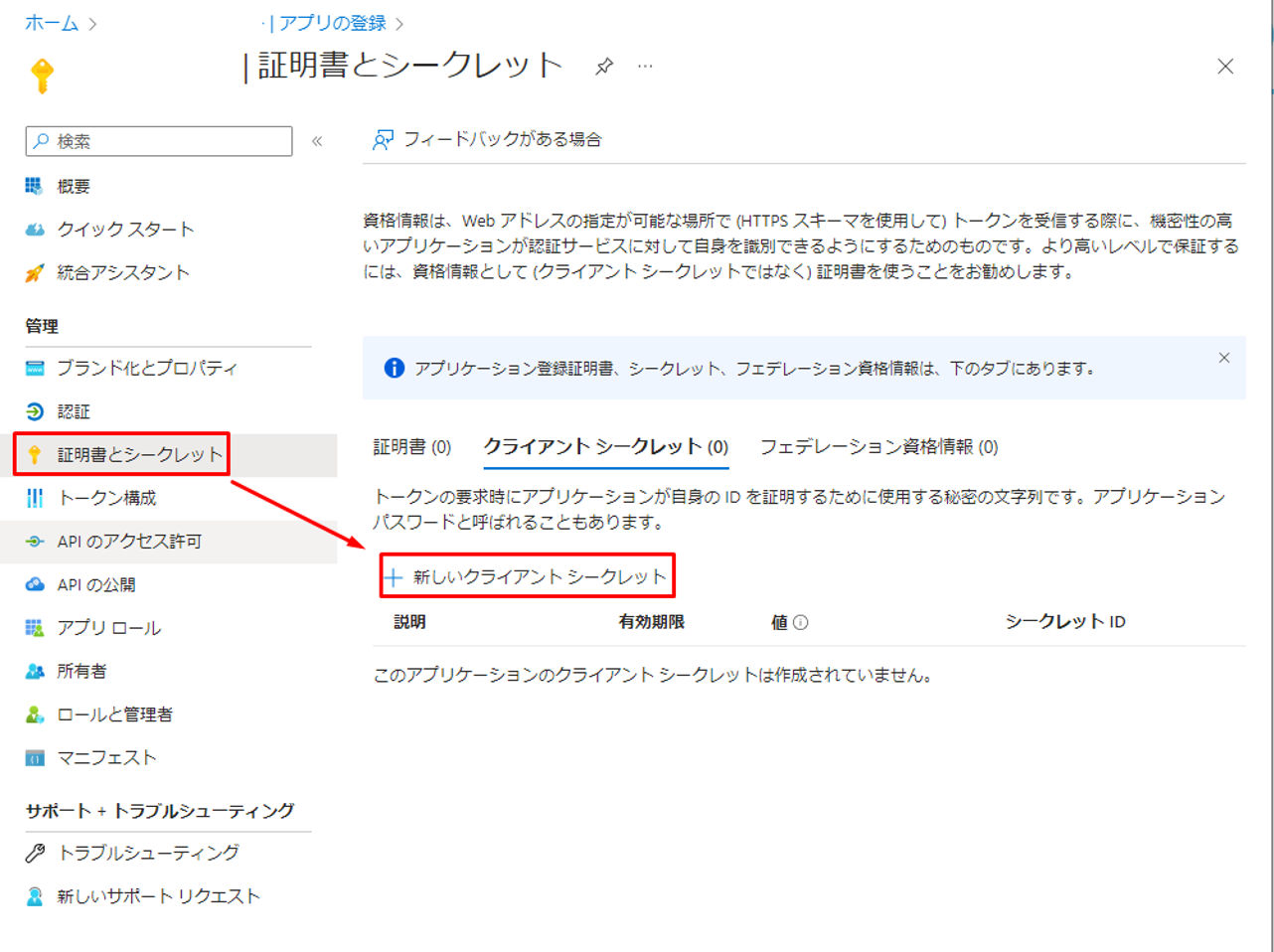
Task: Open 認証 menu item
Action: click(x=74, y=411)
